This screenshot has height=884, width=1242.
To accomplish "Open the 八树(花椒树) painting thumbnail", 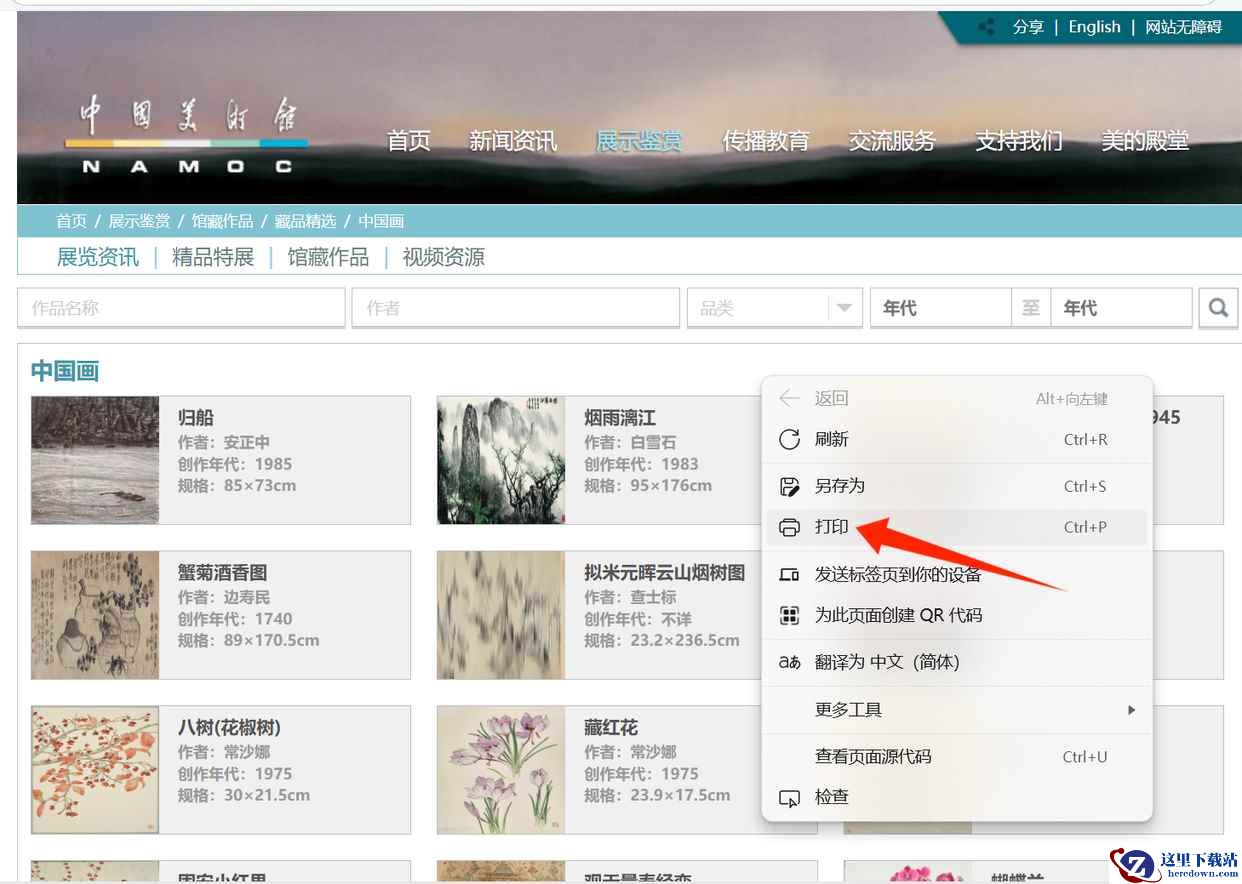I will [x=95, y=770].
